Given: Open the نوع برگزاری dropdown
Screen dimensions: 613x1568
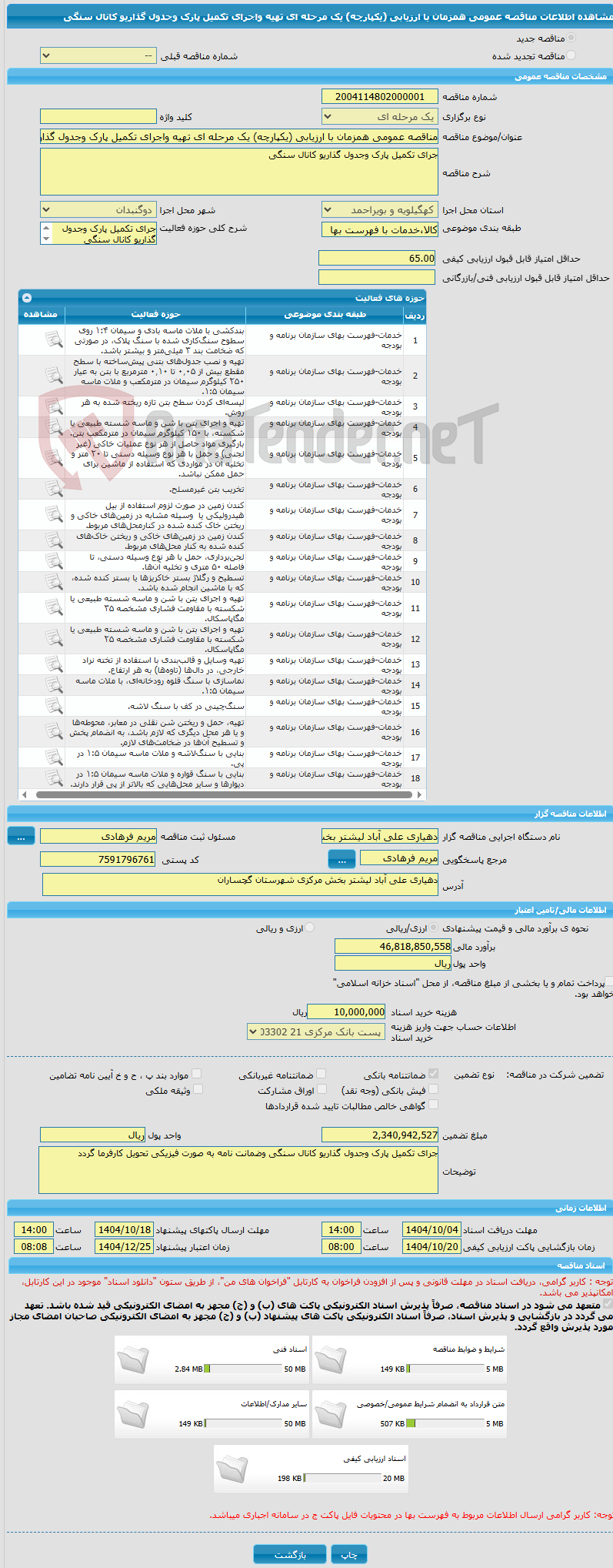Looking at the screenshot, I should click(380, 117).
